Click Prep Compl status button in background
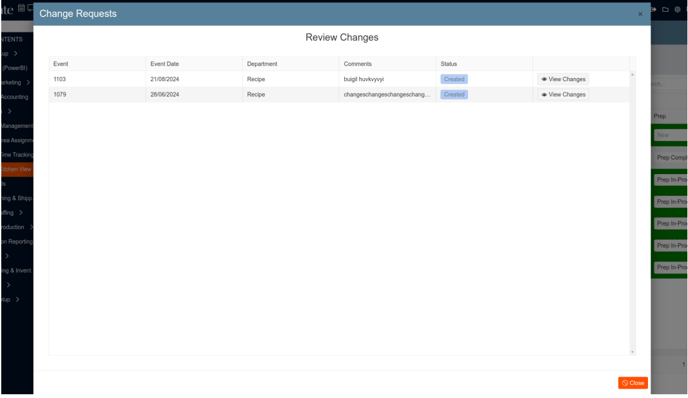688x398 pixels. 671,158
